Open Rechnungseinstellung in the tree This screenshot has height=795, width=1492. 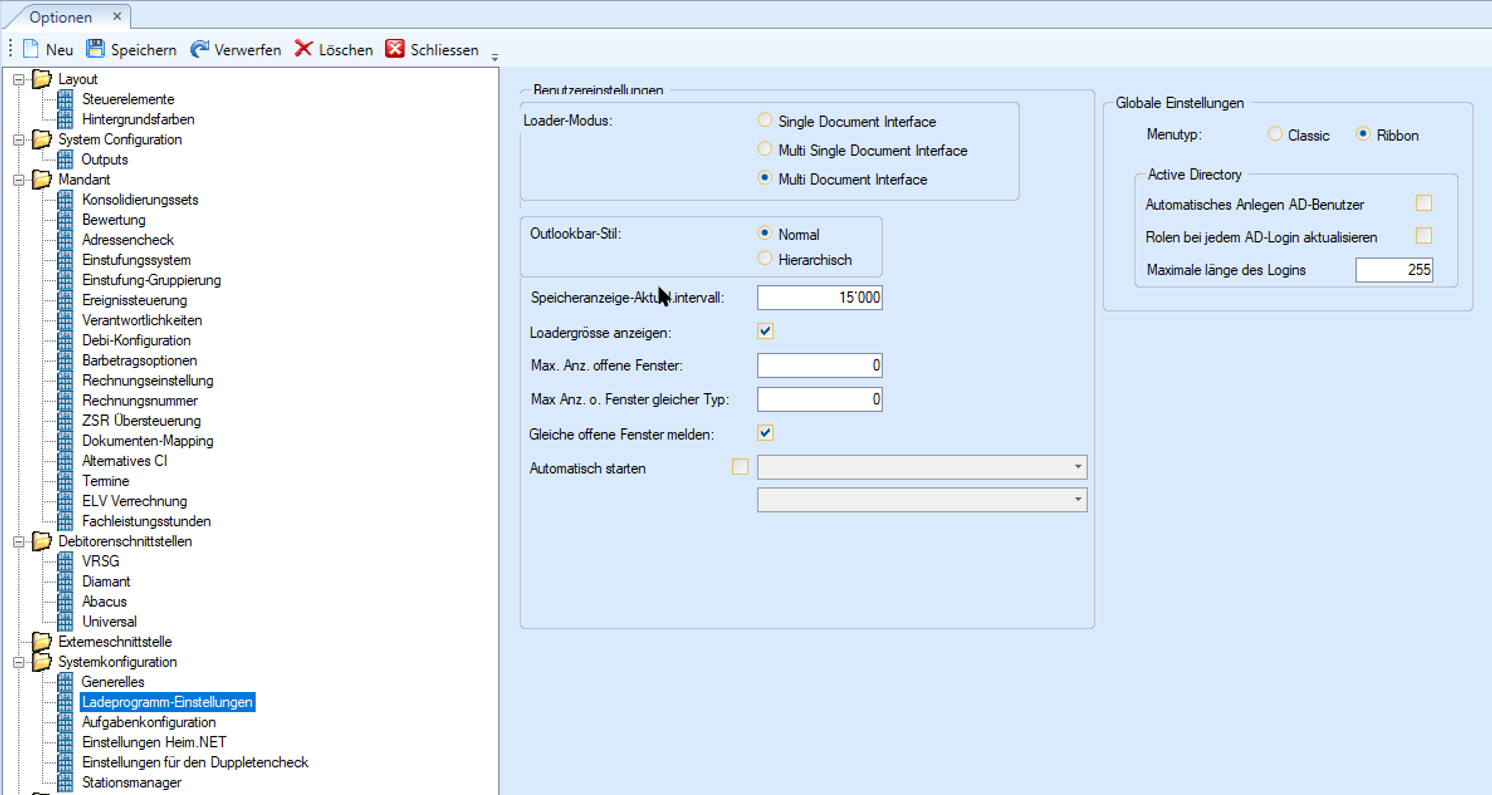click(x=147, y=380)
